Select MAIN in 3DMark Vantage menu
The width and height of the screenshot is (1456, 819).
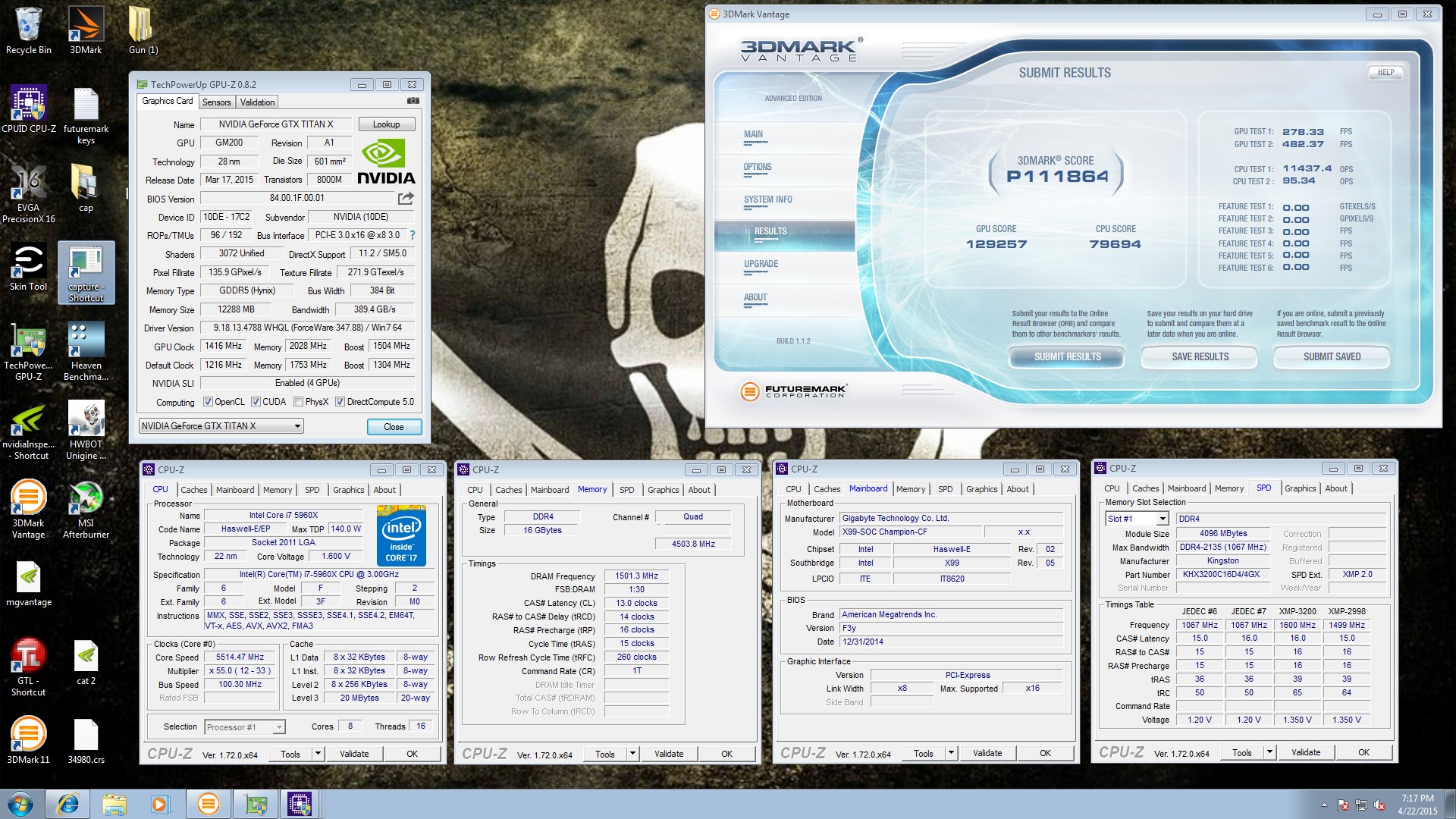[x=753, y=134]
